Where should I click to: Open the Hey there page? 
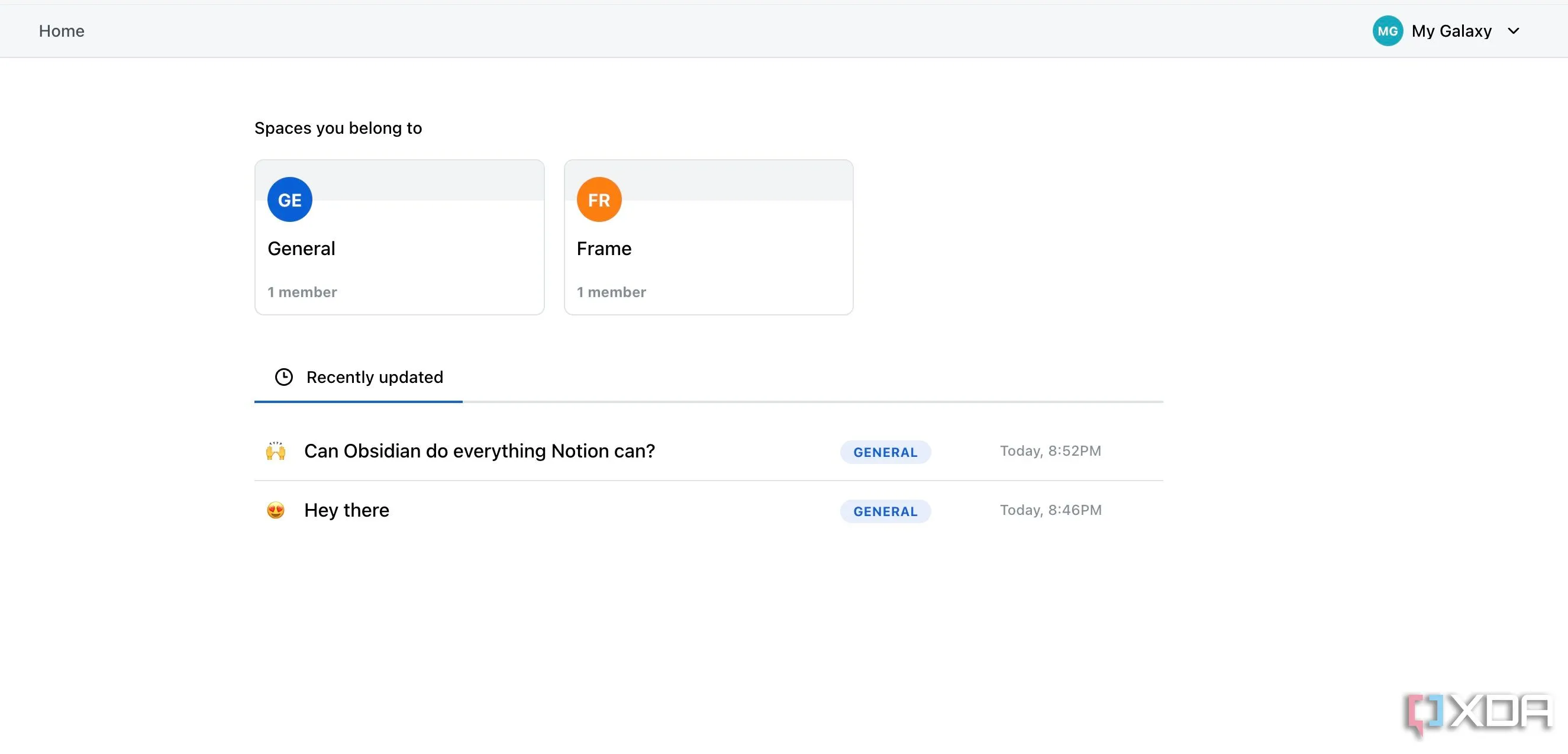[x=346, y=510]
